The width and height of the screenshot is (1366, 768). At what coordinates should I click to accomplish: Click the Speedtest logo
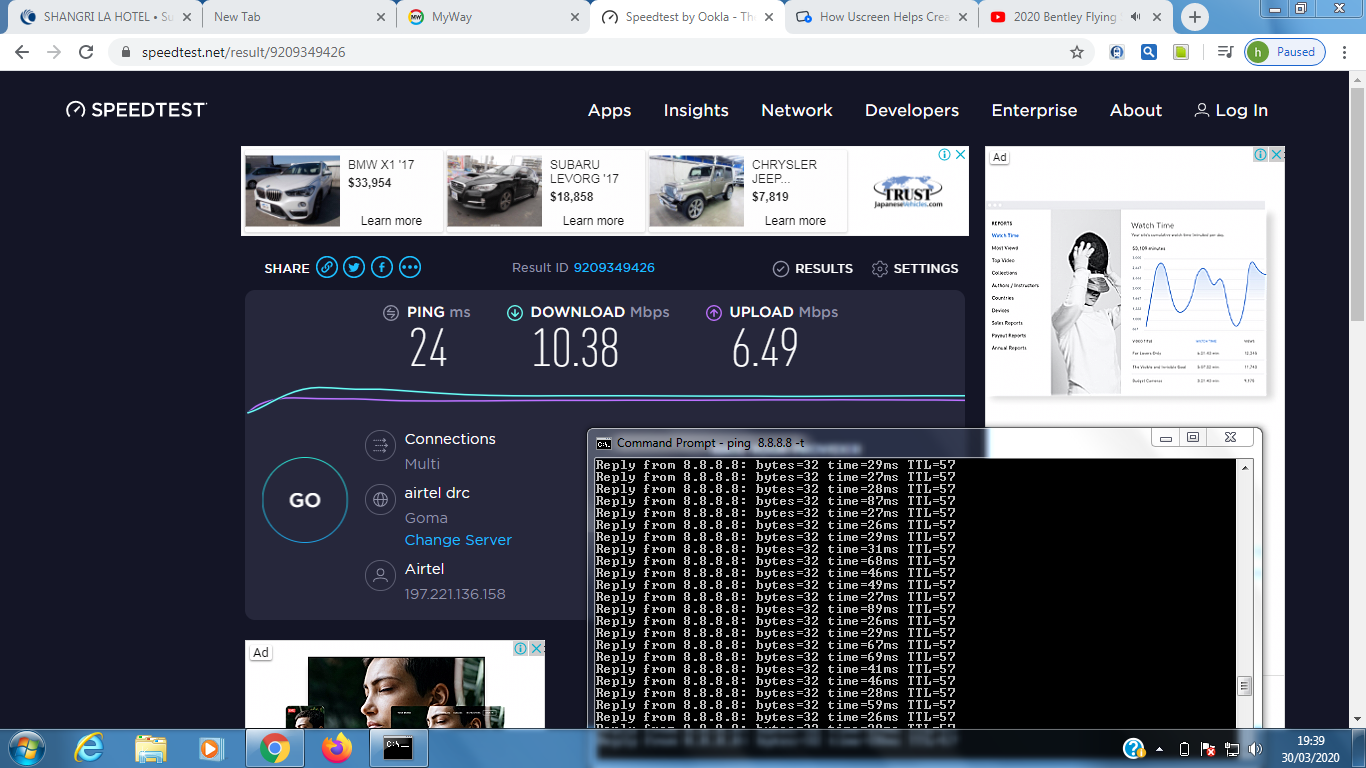(136, 110)
